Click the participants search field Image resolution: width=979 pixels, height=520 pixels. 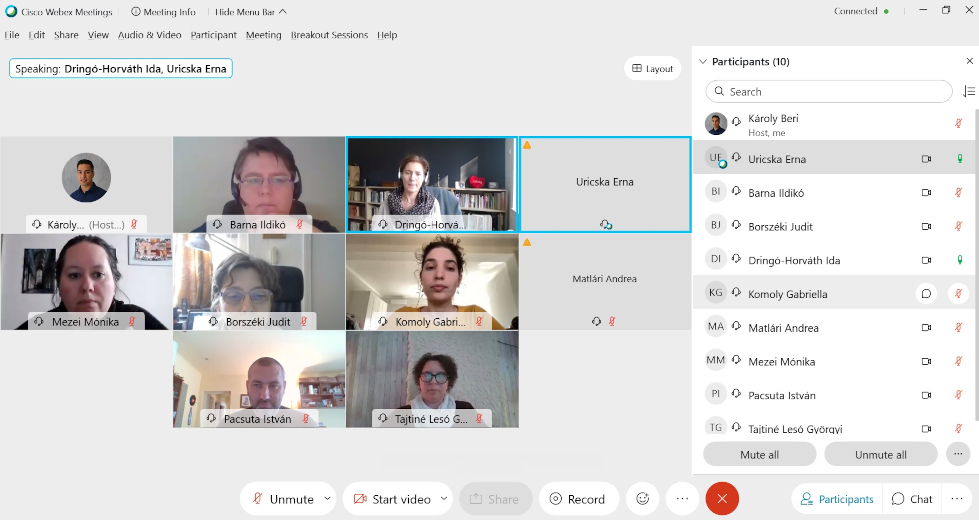(829, 91)
